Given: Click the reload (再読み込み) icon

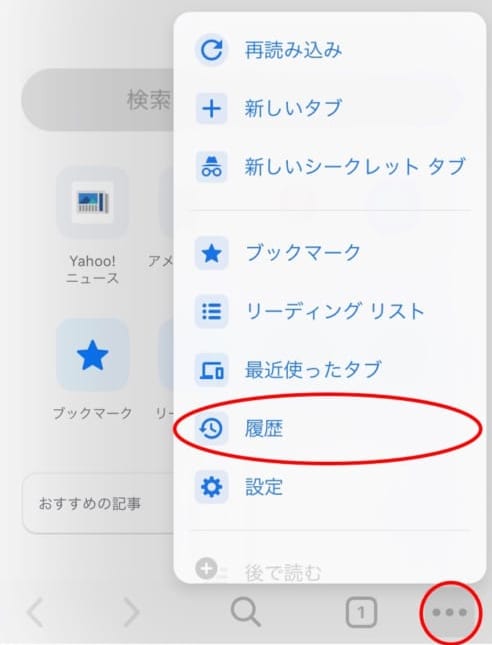Looking at the screenshot, I should pyautogui.click(x=211, y=50).
